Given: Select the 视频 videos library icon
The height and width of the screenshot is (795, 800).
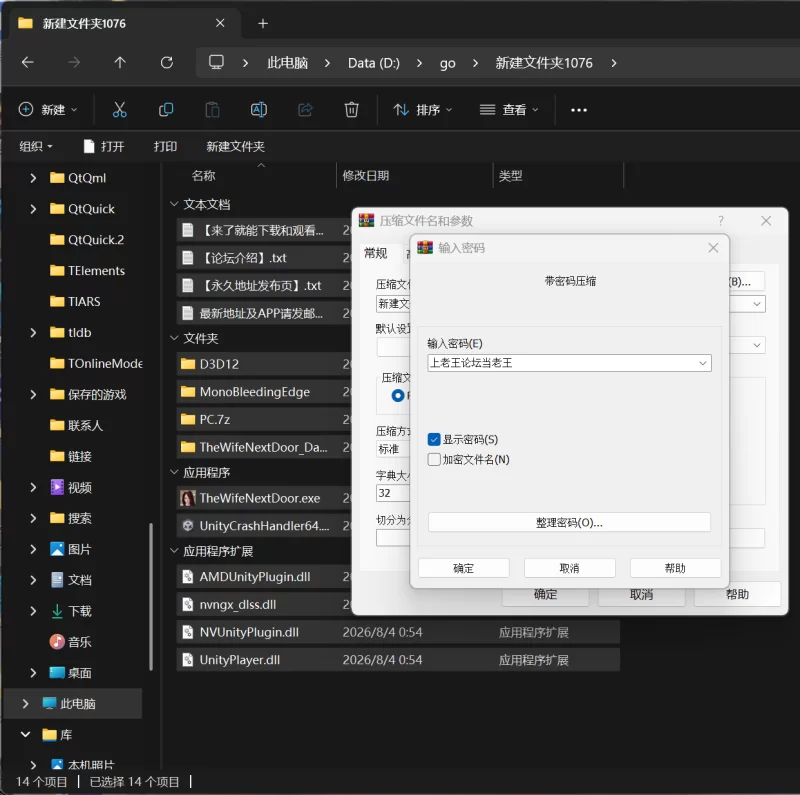Looking at the screenshot, I should [57, 487].
